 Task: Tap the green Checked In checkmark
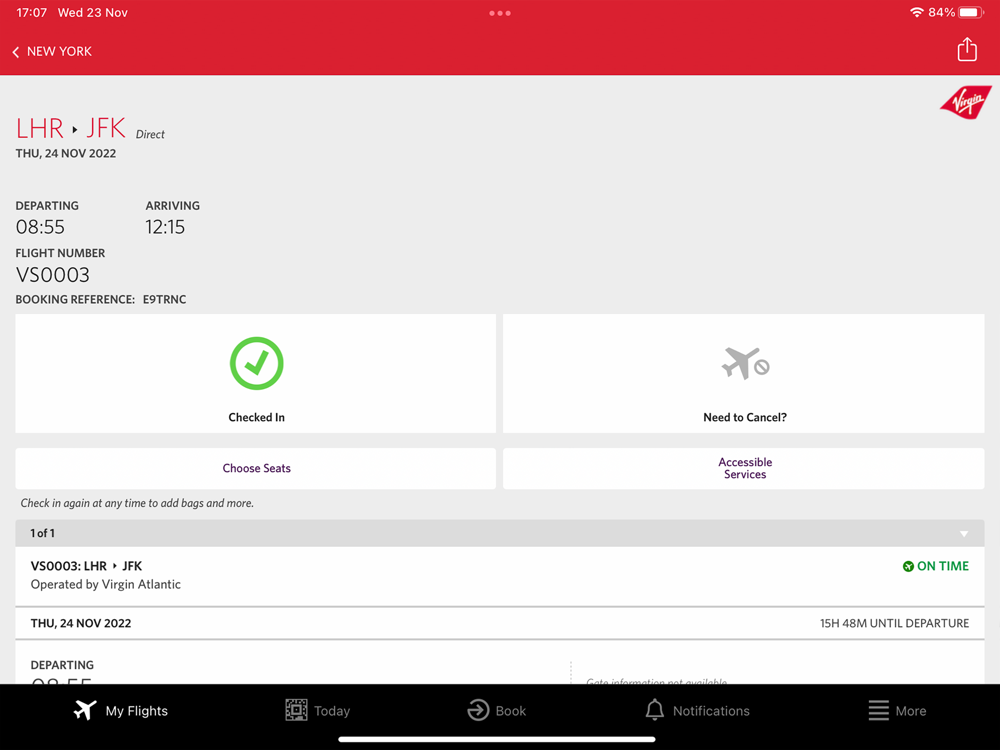256,364
